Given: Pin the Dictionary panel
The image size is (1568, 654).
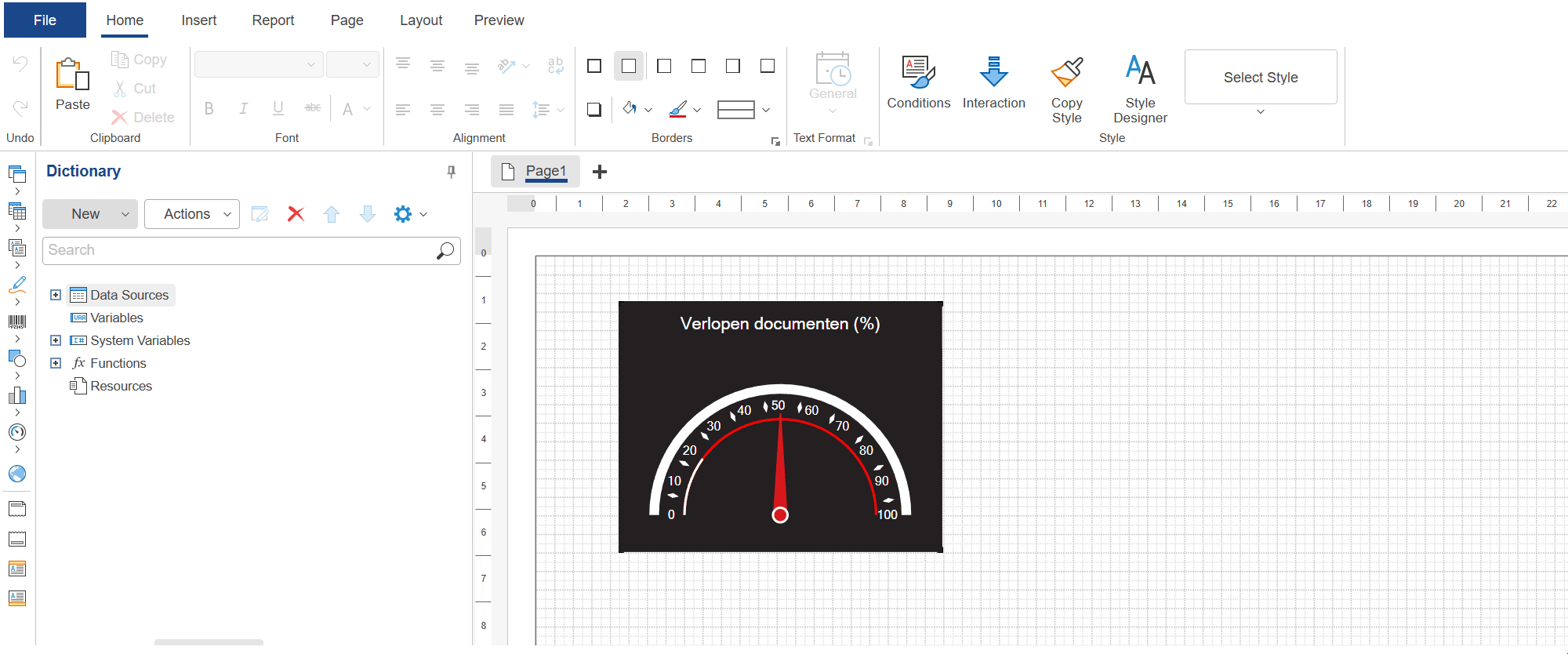Looking at the screenshot, I should 452,172.
